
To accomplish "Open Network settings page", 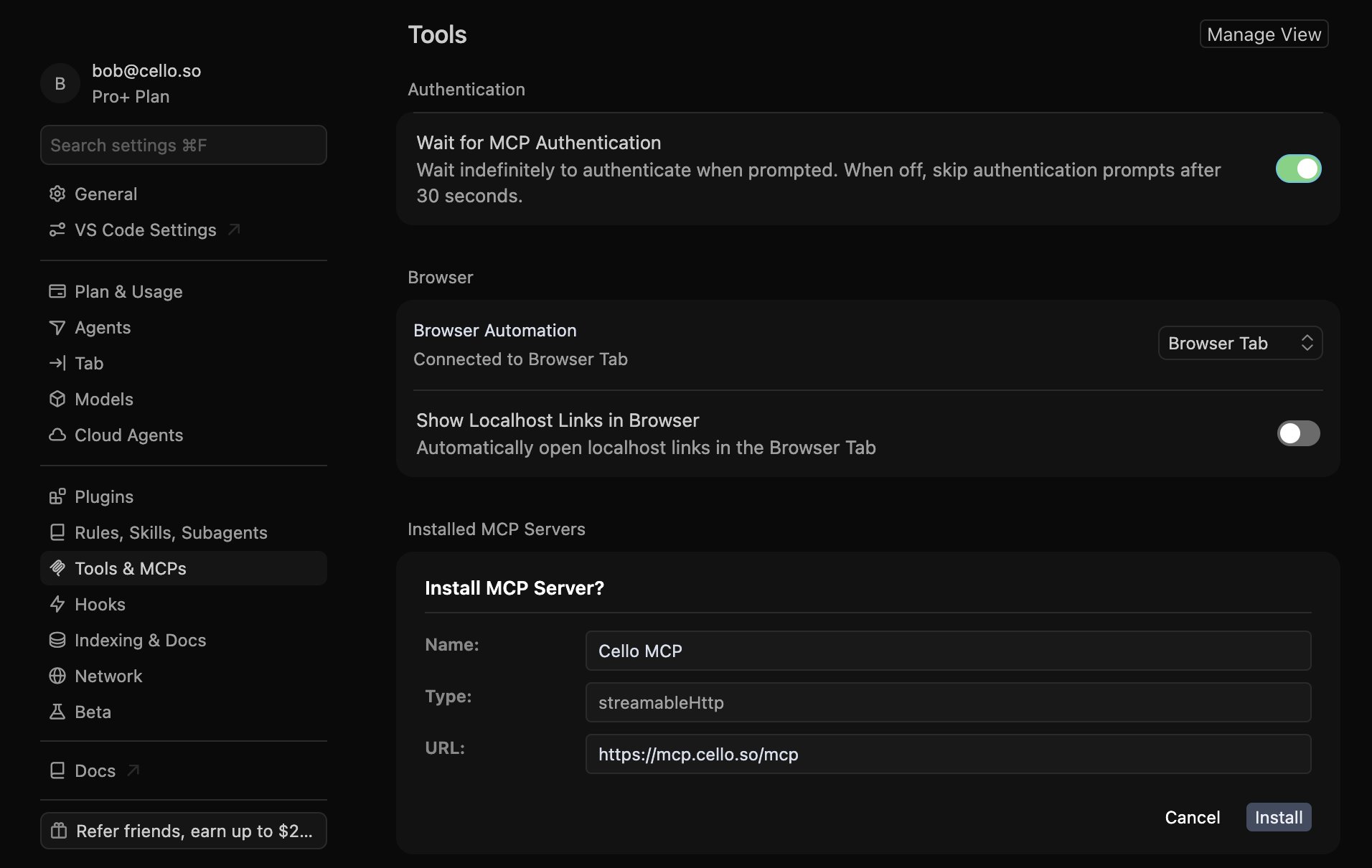I will point(184,676).
